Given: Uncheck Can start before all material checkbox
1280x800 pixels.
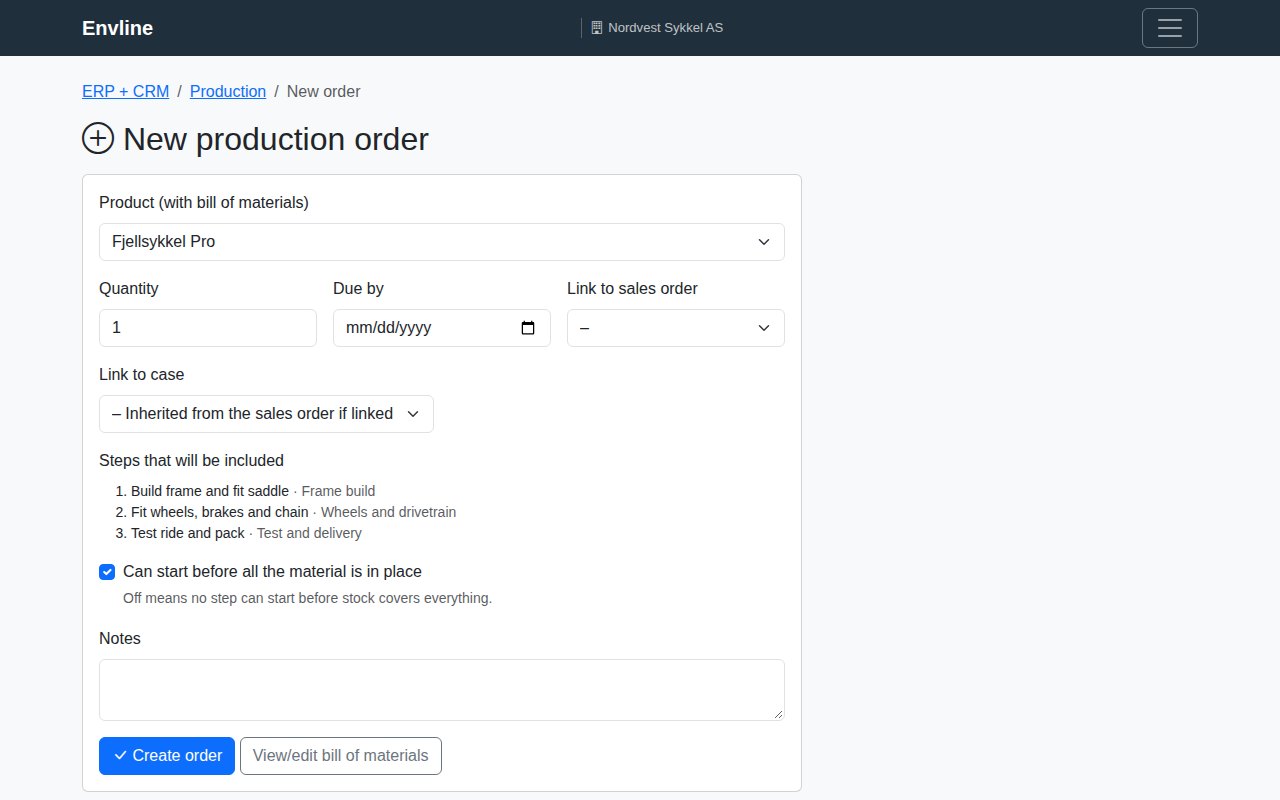Looking at the screenshot, I should 107,572.
